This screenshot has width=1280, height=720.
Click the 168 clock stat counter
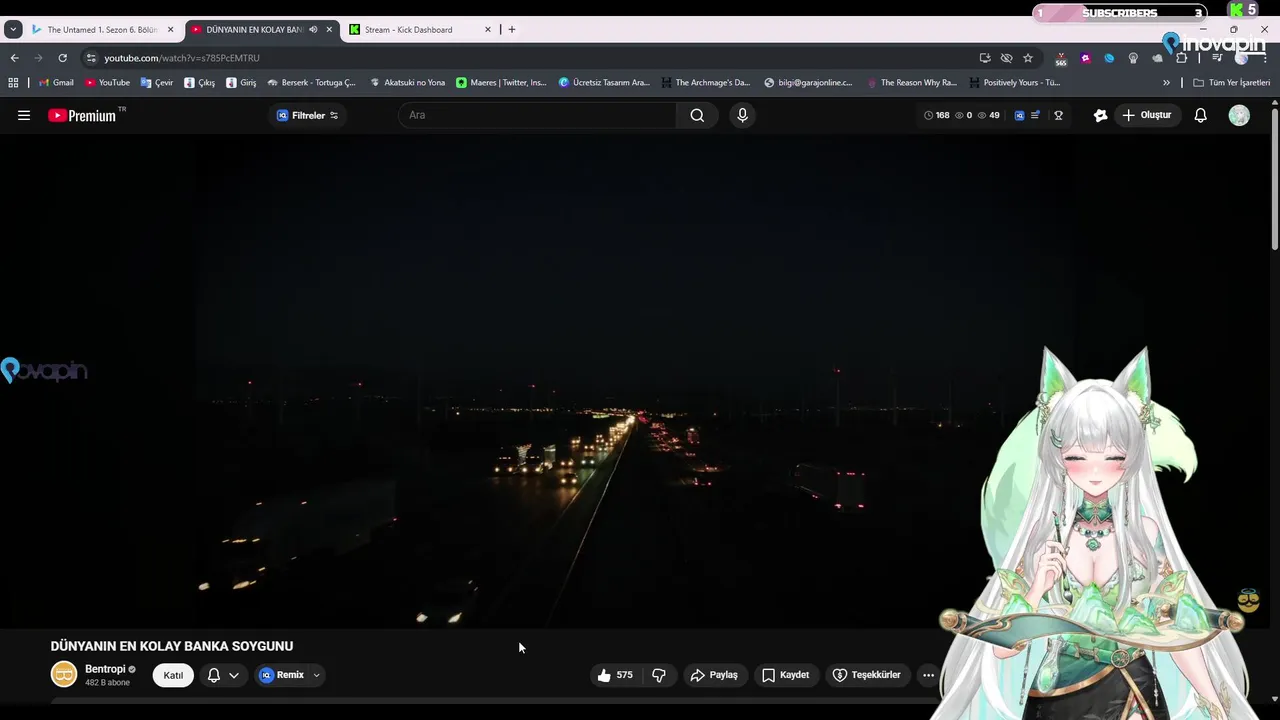pyautogui.click(x=937, y=115)
